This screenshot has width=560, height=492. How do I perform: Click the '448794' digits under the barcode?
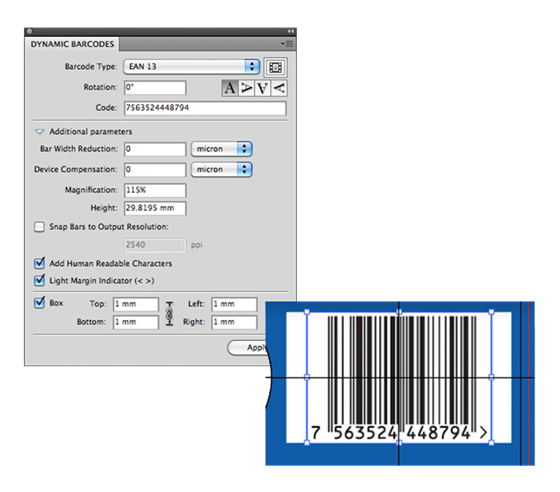[x=439, y=433]
